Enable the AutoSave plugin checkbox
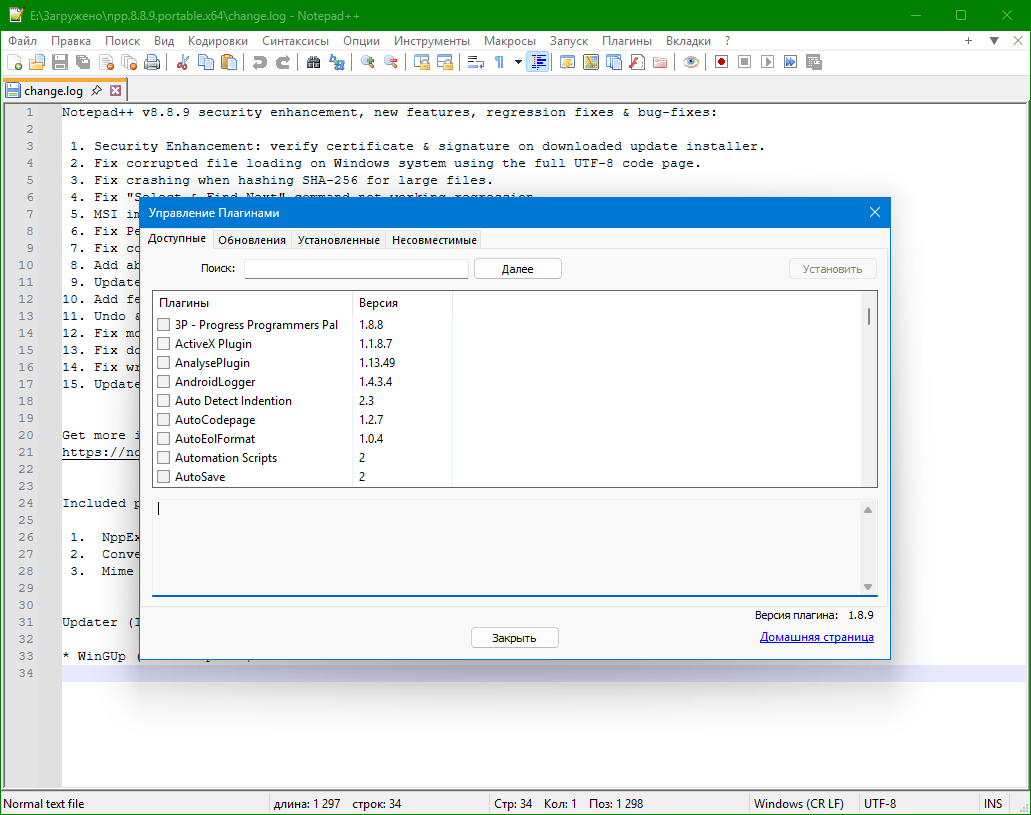 click(164, 477)
